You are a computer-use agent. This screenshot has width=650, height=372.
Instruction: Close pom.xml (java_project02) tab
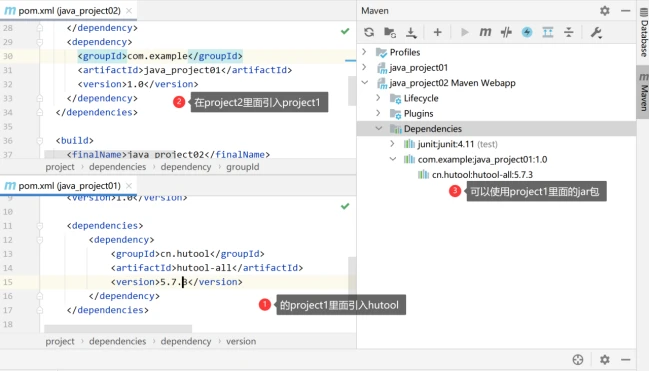point(129,11)
